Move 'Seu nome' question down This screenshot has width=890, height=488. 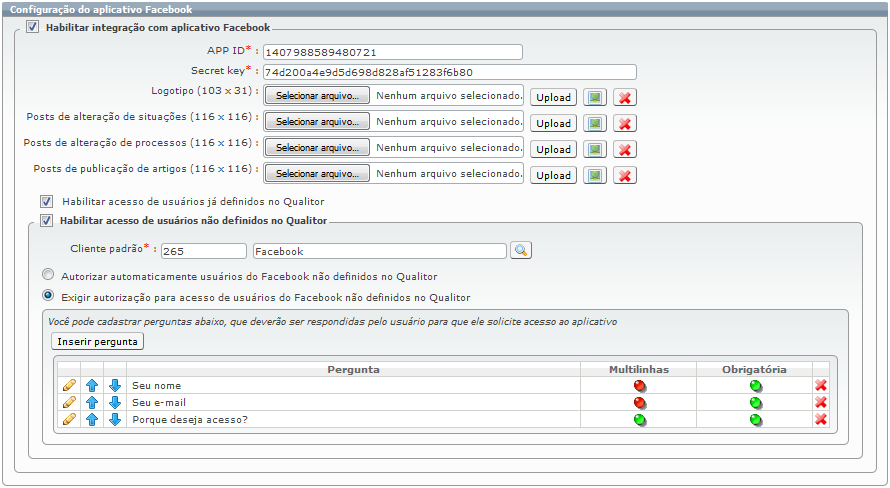pyautogui.click(x=115, y=385)
